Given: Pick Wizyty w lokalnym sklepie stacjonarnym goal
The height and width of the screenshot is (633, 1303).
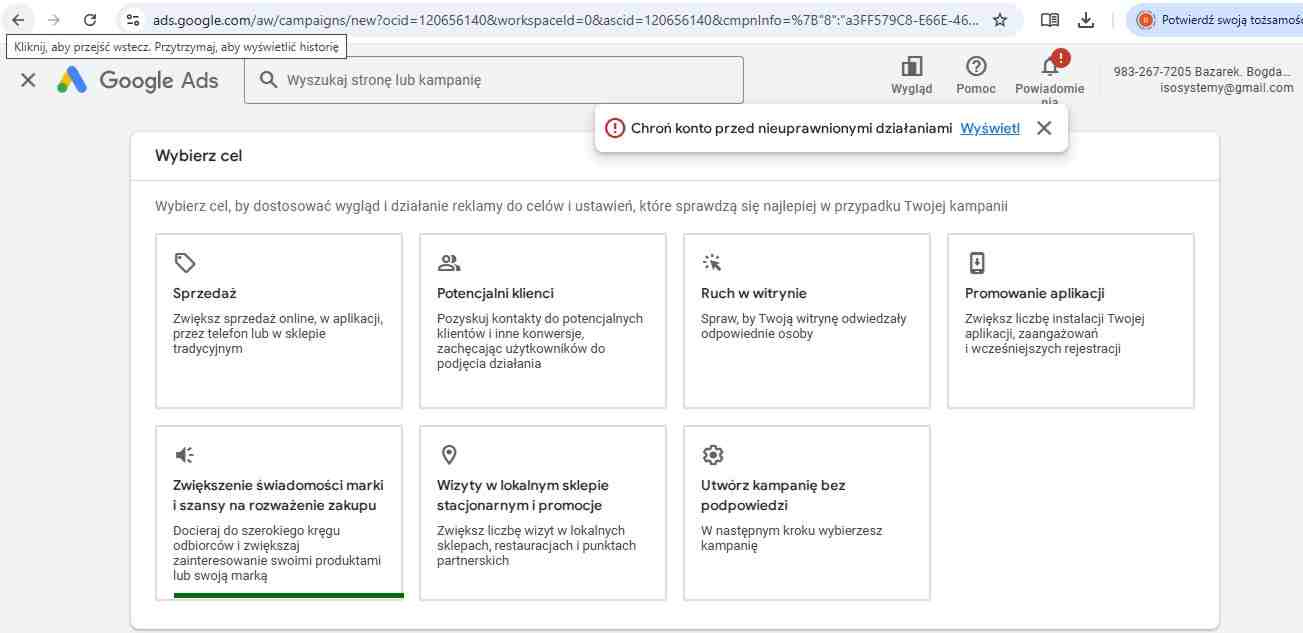Looking at the screenshot, I should point(543,512).
